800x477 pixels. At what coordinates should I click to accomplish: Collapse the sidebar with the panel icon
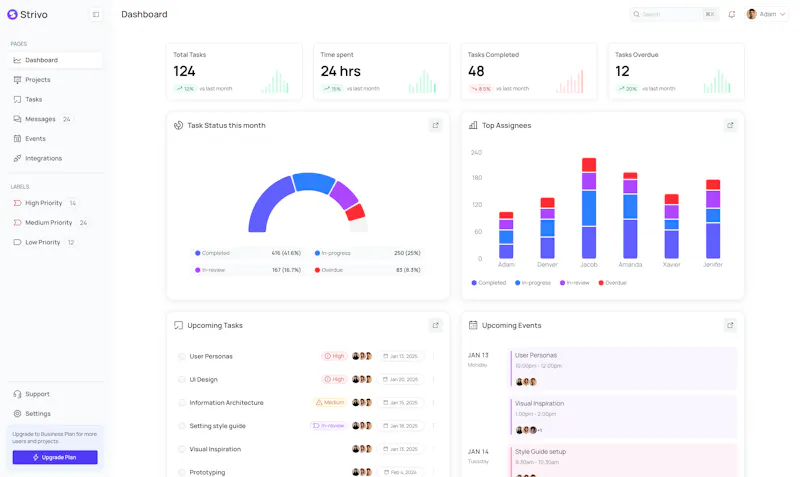tap(96, 14)
